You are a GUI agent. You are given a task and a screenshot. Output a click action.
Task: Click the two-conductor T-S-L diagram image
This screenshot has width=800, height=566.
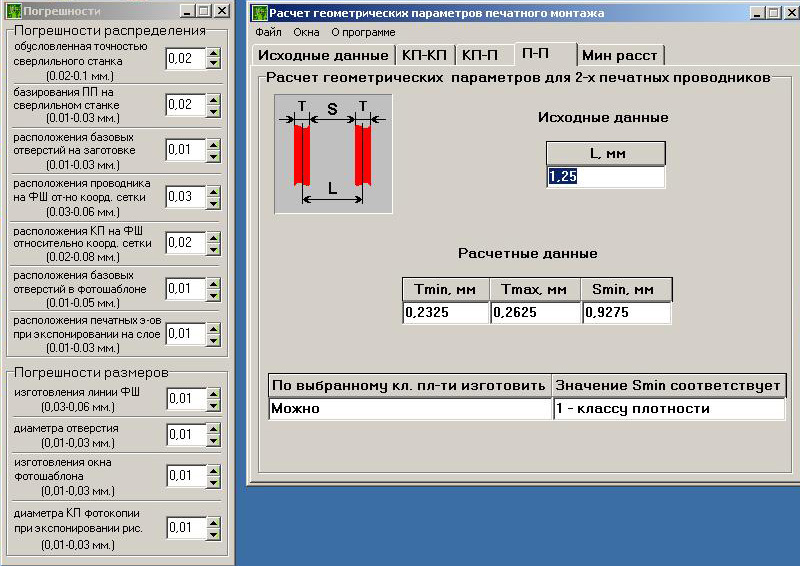pyautogui.click(x=334, y=153)
